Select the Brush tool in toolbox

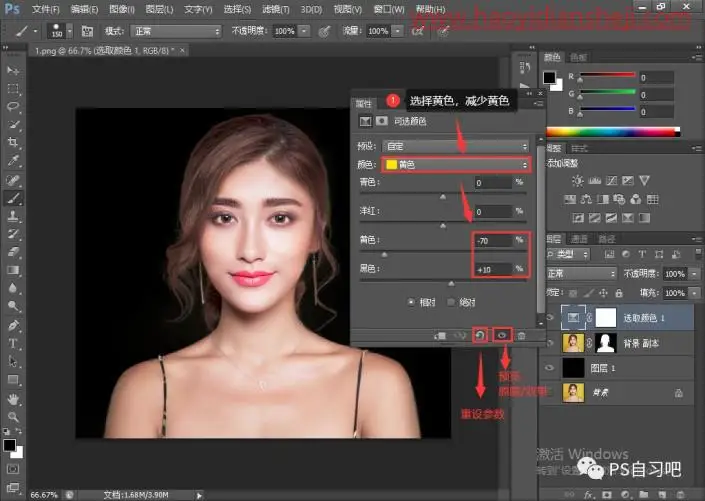point(13,198)
